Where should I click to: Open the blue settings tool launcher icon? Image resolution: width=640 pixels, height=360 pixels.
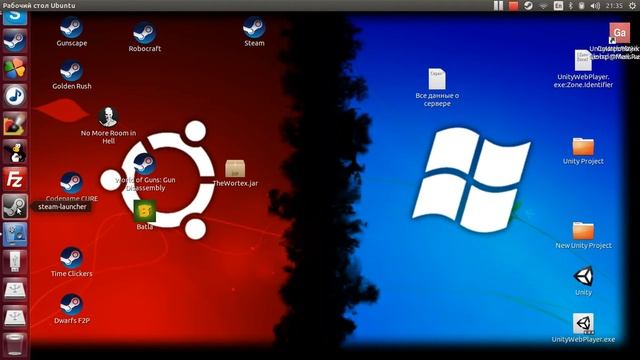click(x=15, y=235)
